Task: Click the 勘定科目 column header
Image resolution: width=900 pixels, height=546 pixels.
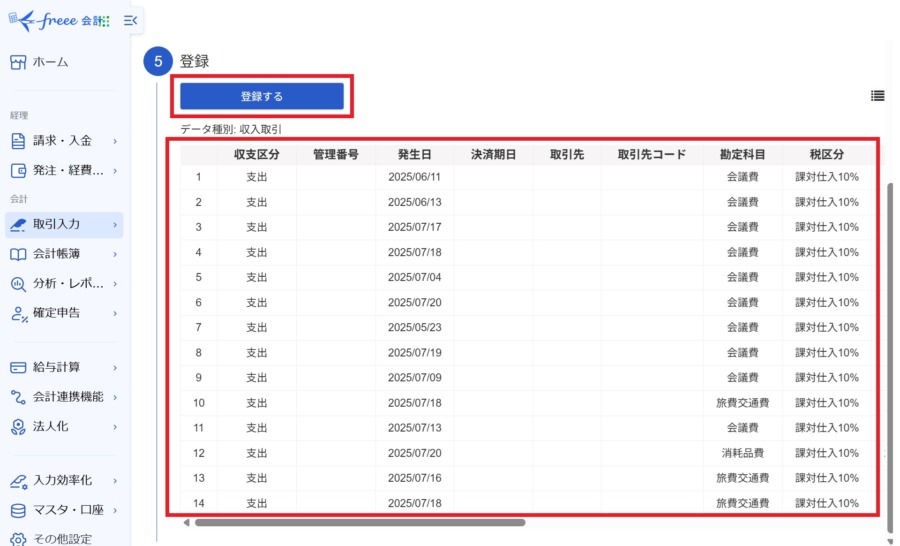Action: coord(743,154)
